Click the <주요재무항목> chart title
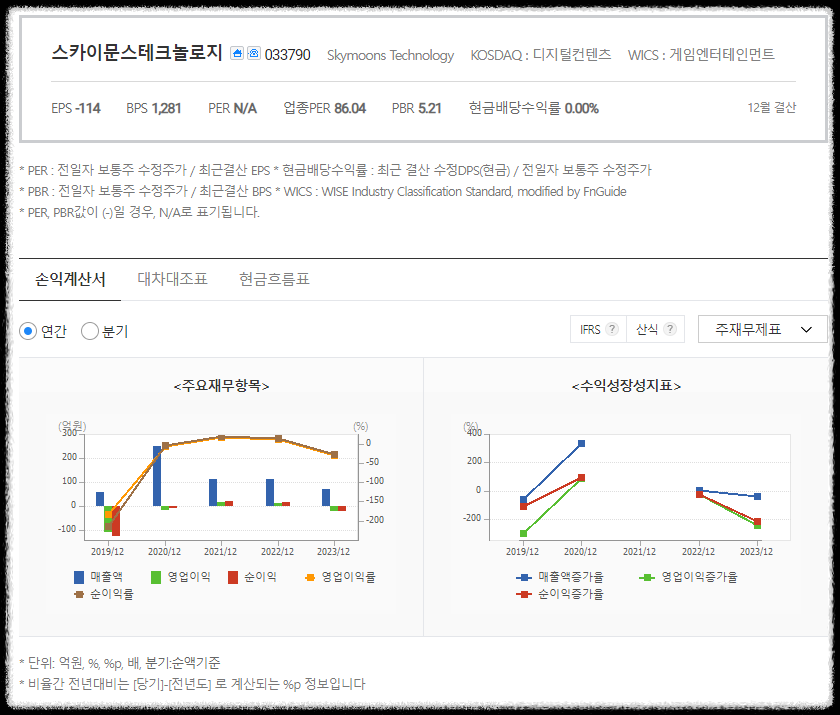The height and width of the screenshot is (715, 840). point(221,386)
